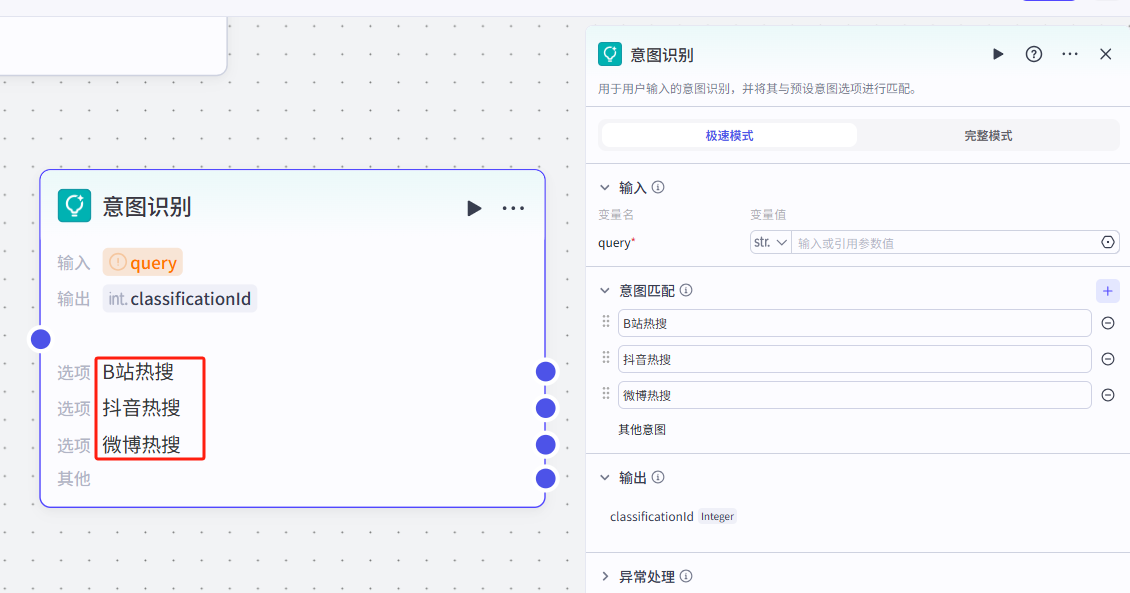
Task: Run the intent node from the panel header play icon
Action: pos(998,54)
